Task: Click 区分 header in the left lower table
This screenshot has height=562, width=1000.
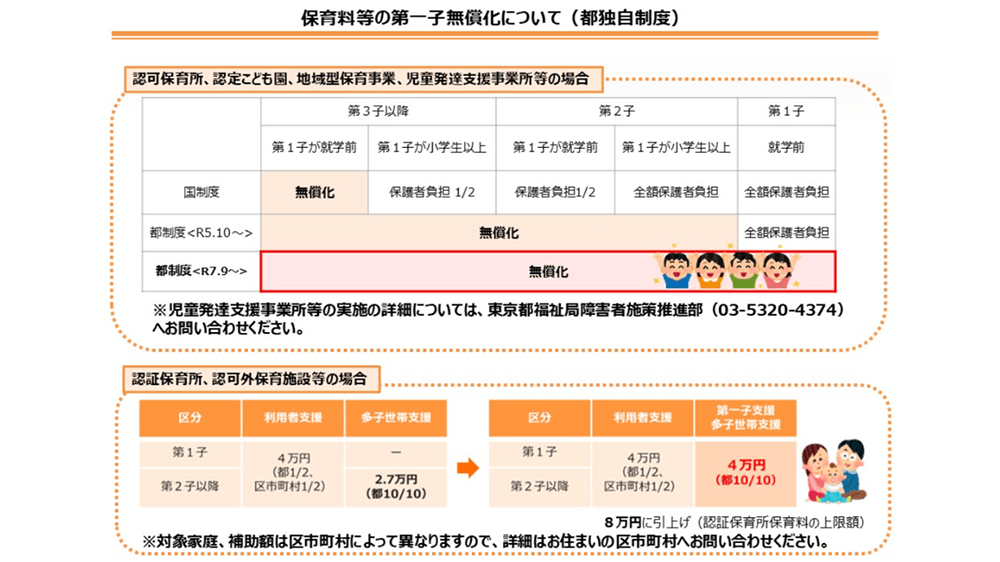Action: coord(190,418)
